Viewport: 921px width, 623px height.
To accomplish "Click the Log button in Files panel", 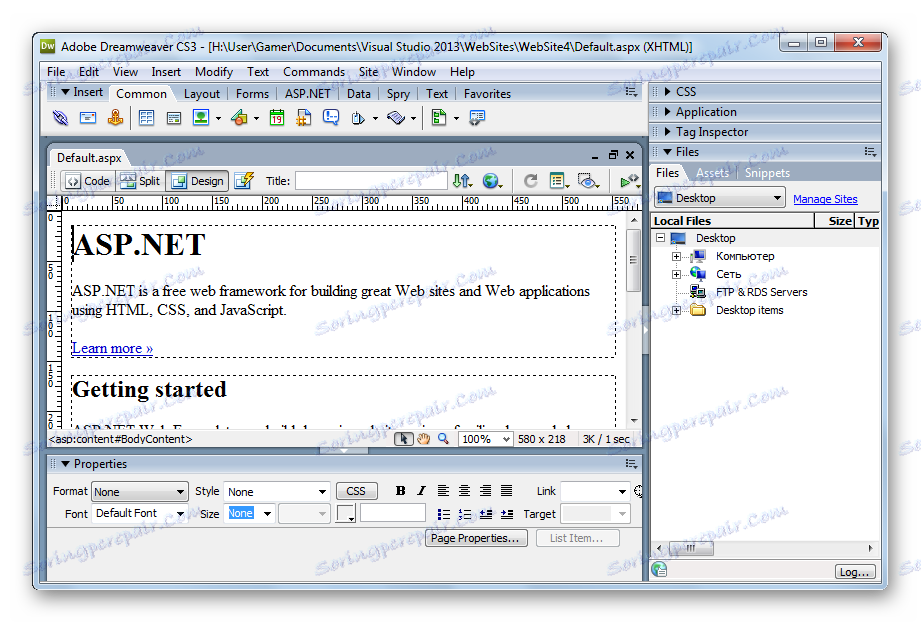I will pos(855,571).
